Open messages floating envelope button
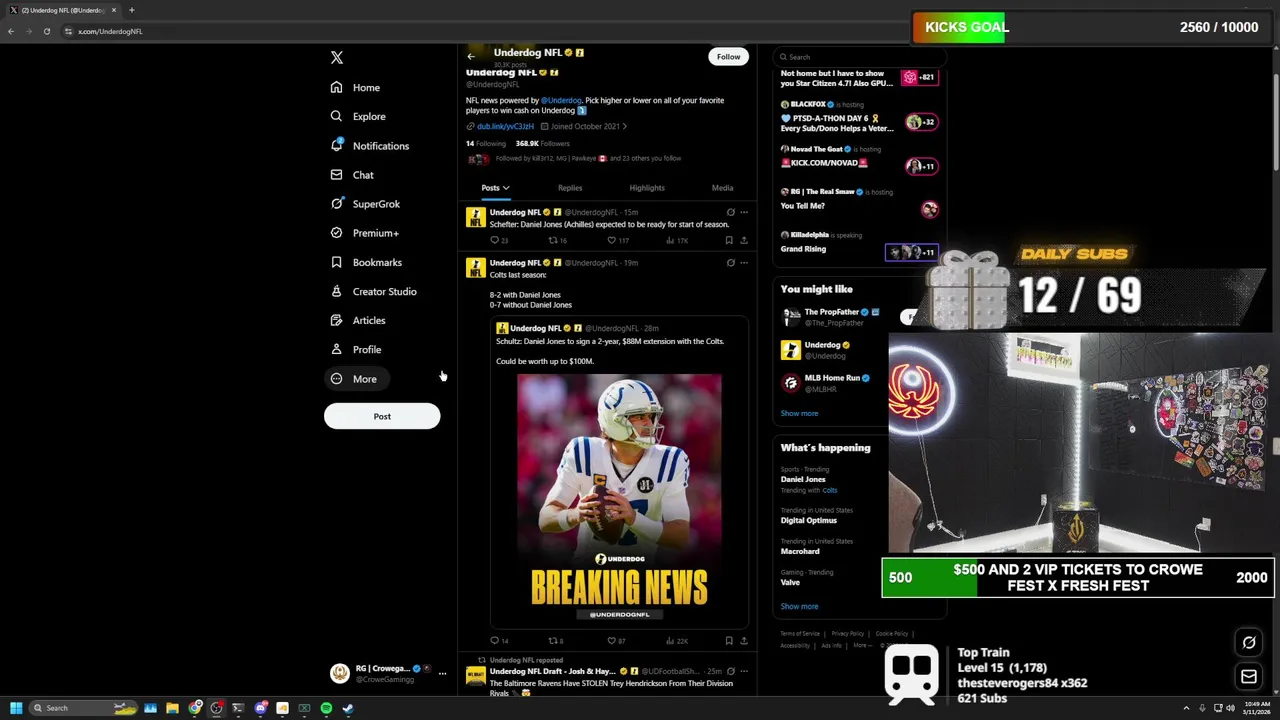 (1249, 677)
